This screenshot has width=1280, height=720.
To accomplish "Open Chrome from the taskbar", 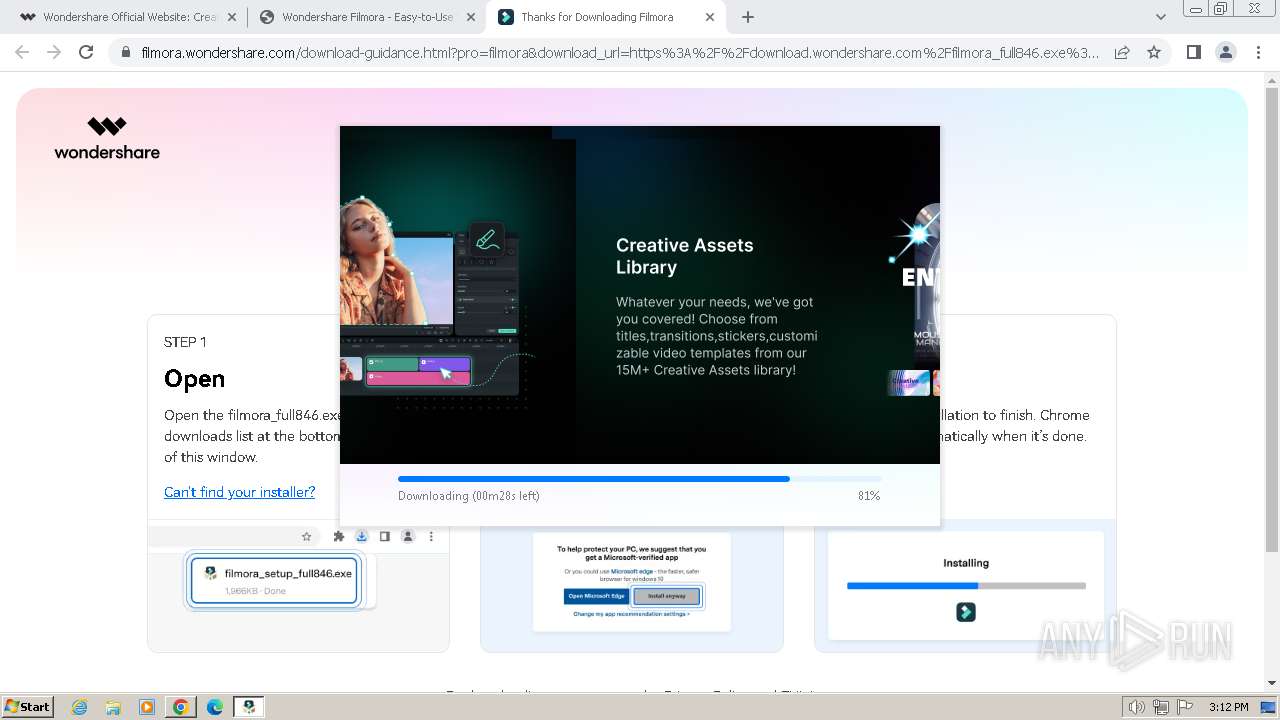I will pyautogui.click(x=181, y=707).
